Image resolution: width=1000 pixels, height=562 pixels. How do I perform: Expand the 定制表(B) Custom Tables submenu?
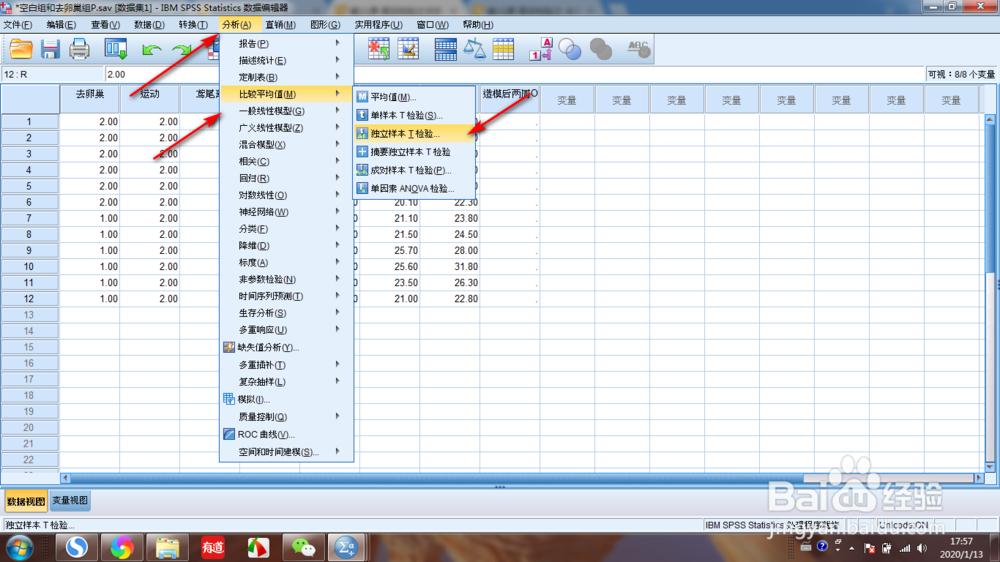click(286, 77)
